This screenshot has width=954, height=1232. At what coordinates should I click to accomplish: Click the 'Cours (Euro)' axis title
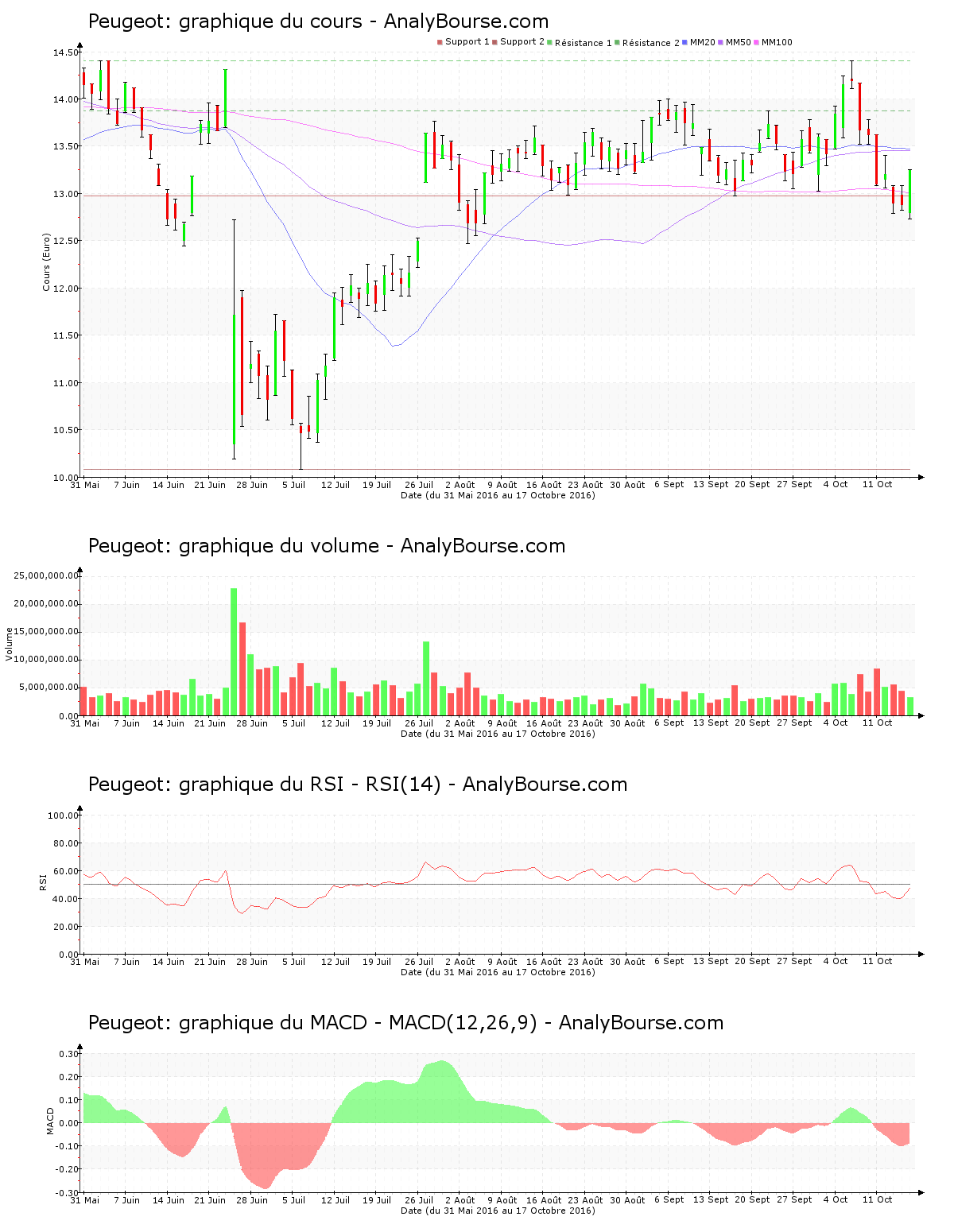(46, 262)
